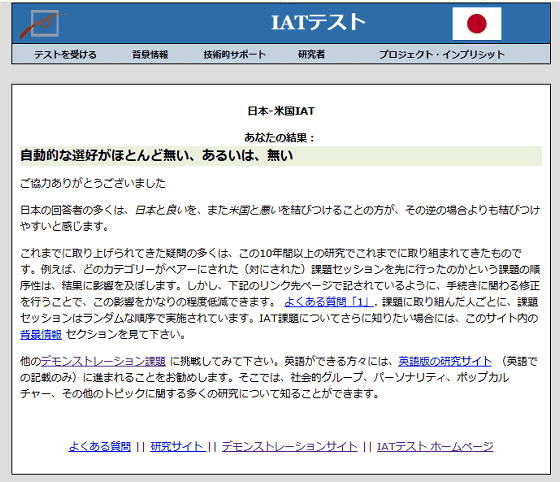Visit the デモンストレーション課題 link
Viewport: 560px width, 482px height.
[103, 361]
